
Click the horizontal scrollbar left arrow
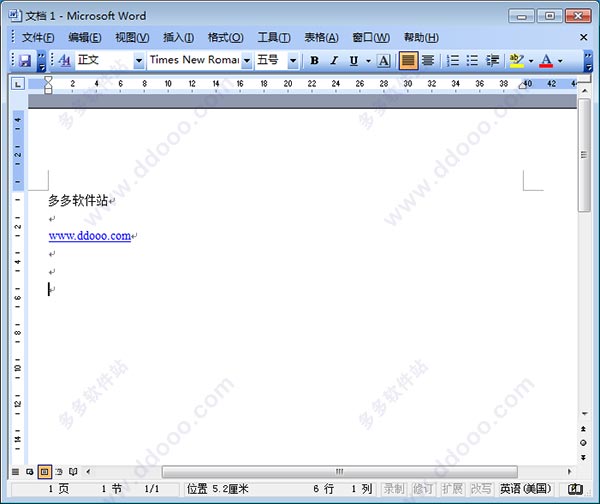[x=88, y=471]
